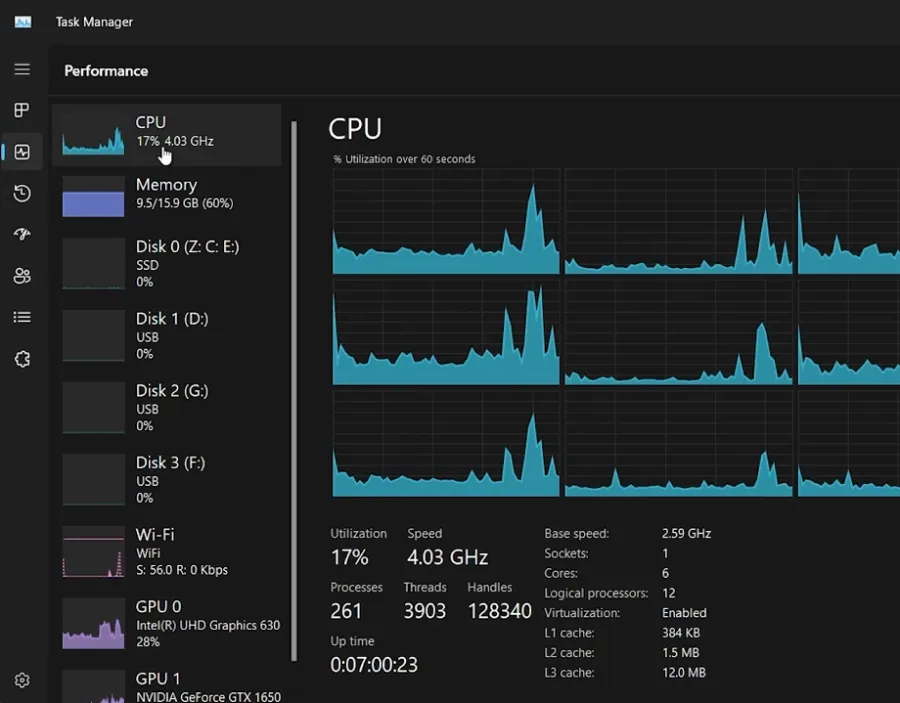
Task: Click the resource list vertical scrollbar
Action: [294, 390]
